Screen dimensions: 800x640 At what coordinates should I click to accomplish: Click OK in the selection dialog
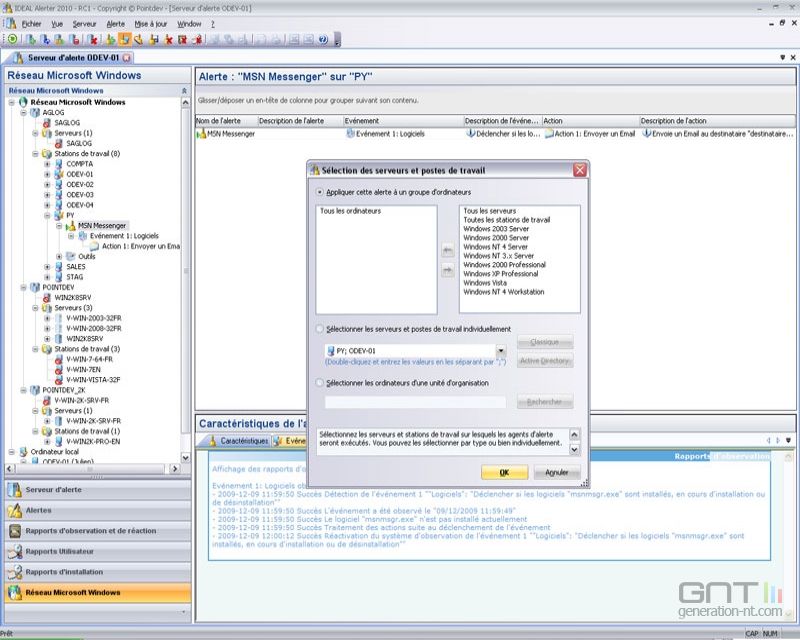click(x=504, y=473)
